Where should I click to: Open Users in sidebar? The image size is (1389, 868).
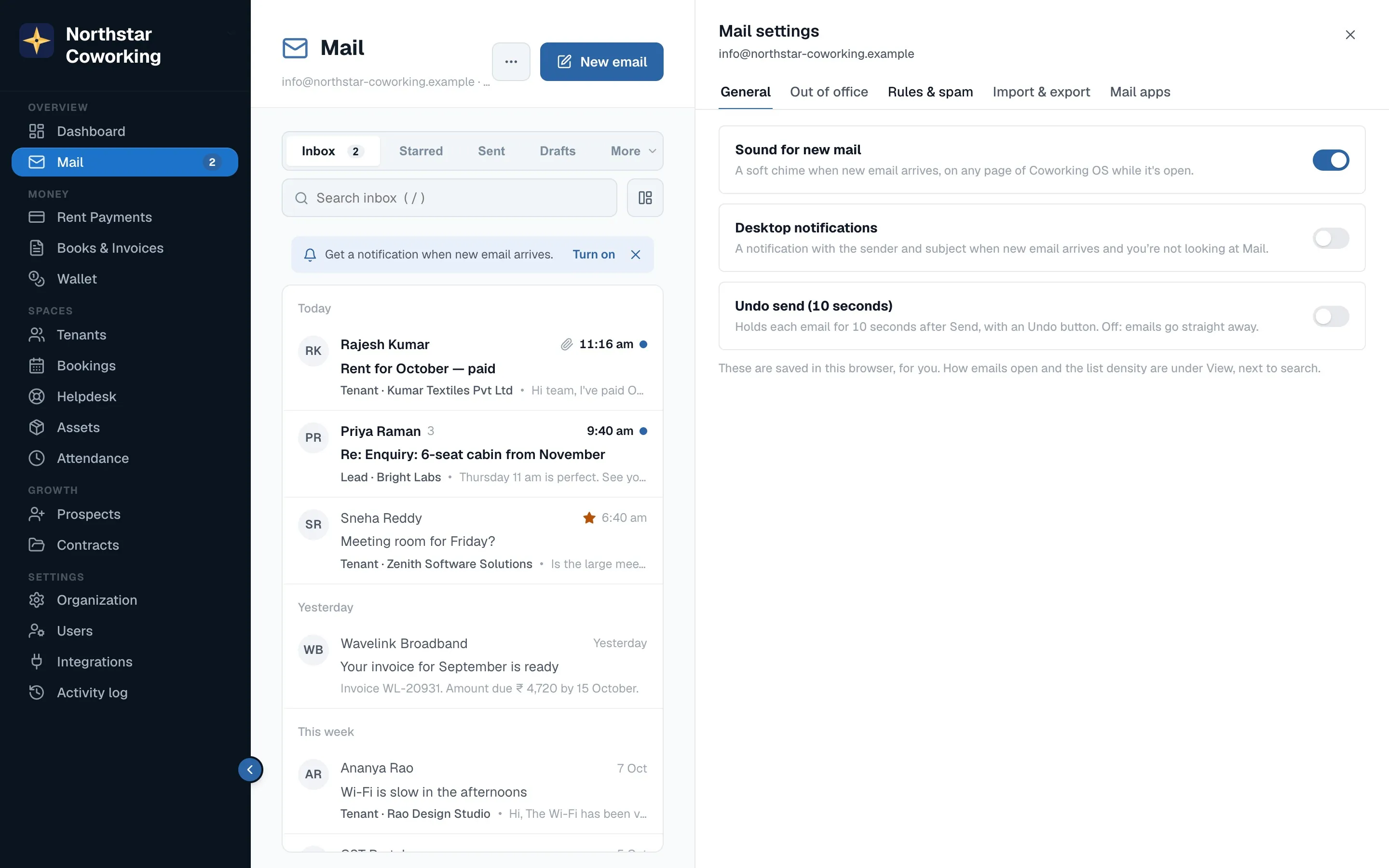tap(124, 632)
